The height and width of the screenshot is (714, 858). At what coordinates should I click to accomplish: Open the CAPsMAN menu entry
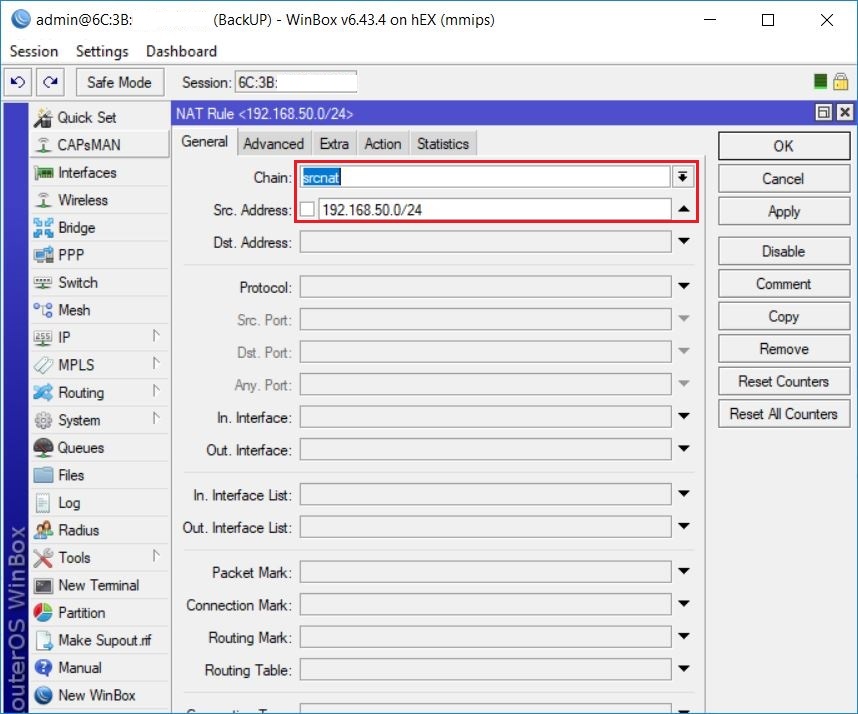coord(100,144)
